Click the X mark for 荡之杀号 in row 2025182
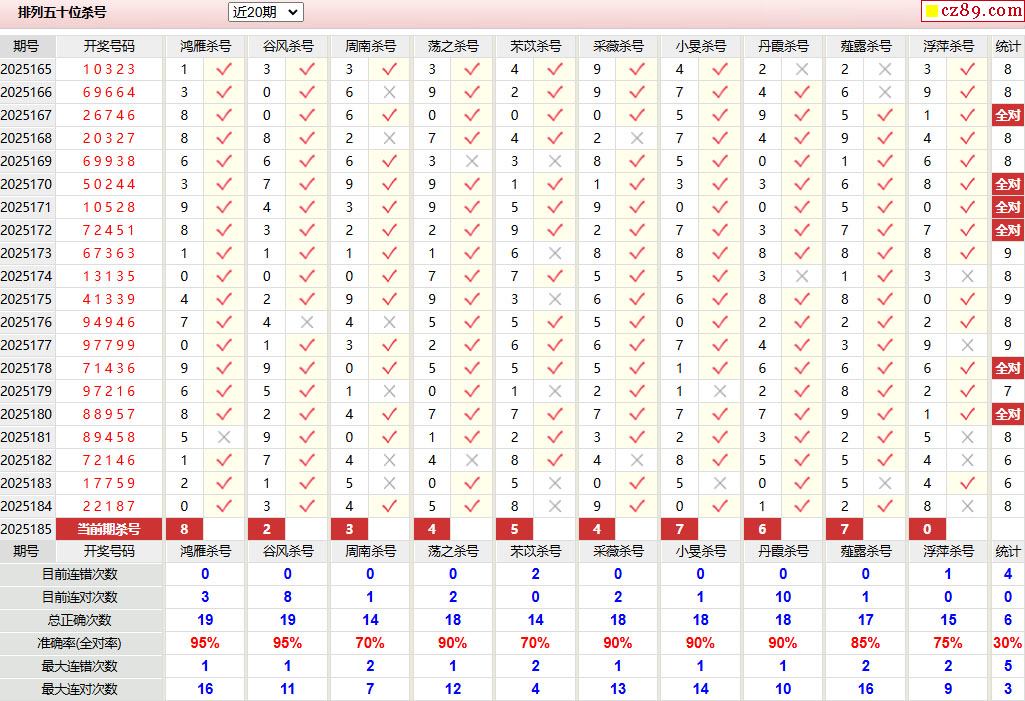This screenshot has width=1025, height=701. coord(472,460)
